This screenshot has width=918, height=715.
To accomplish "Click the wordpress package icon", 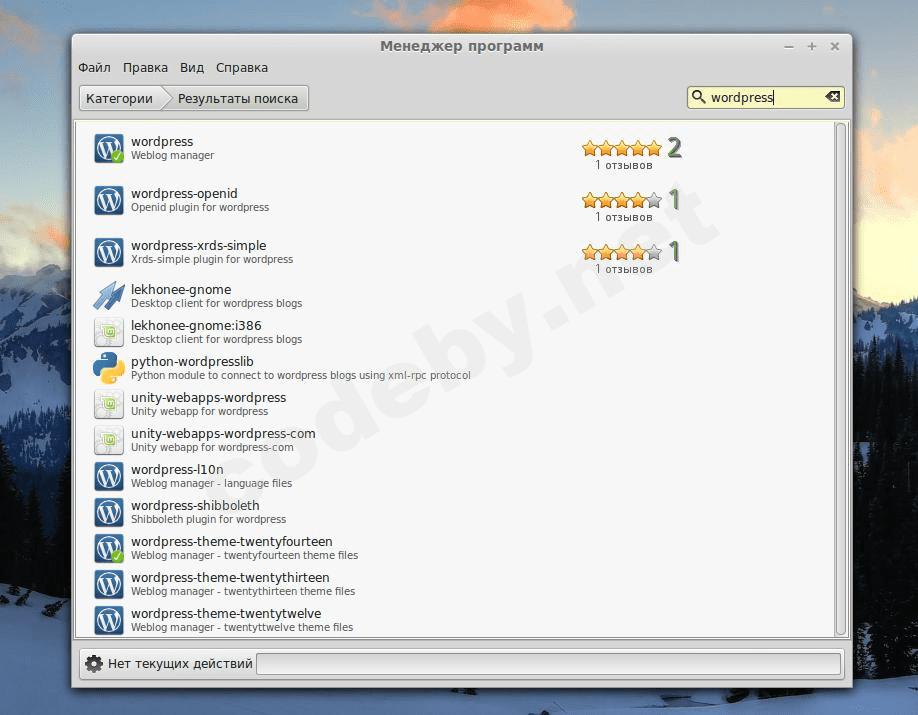I will click(x=109, y=148).
